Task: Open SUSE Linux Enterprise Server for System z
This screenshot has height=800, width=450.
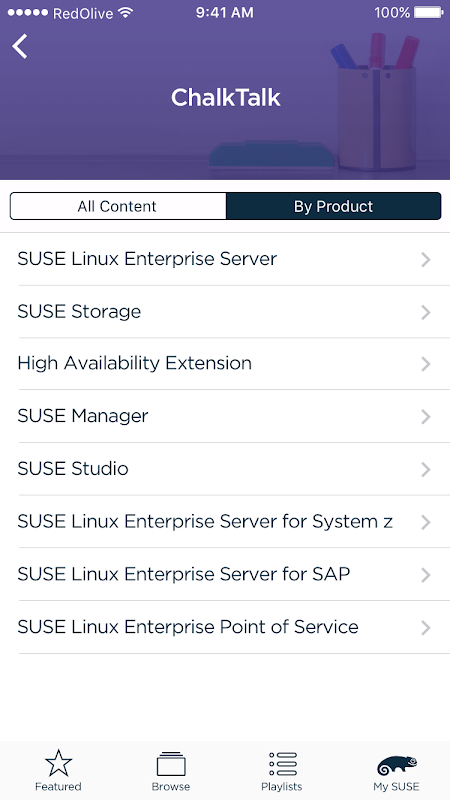Action: [225, 521]
